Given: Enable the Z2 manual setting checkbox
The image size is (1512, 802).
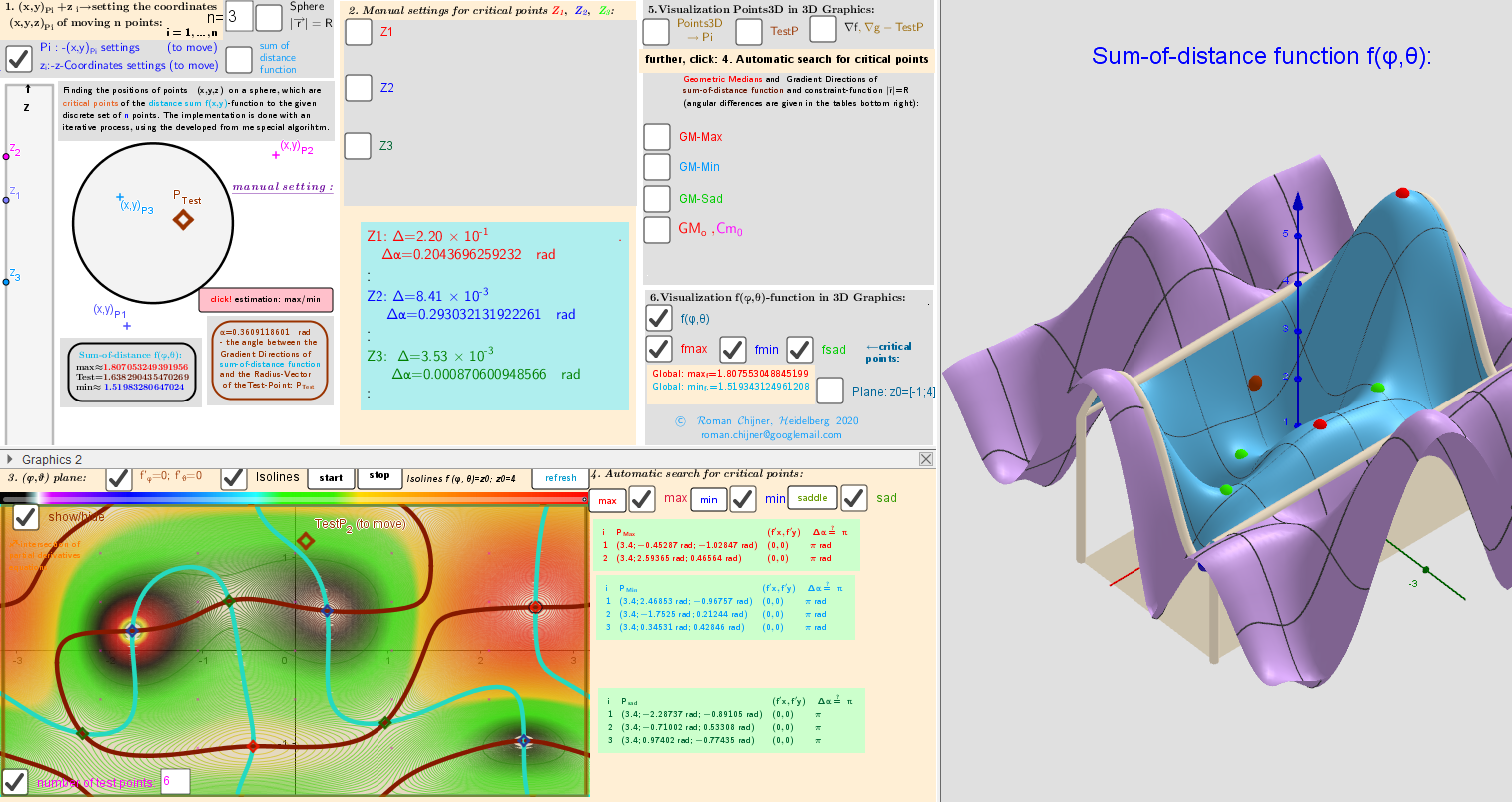Looking at the screenshot, I should click(359, 88).
